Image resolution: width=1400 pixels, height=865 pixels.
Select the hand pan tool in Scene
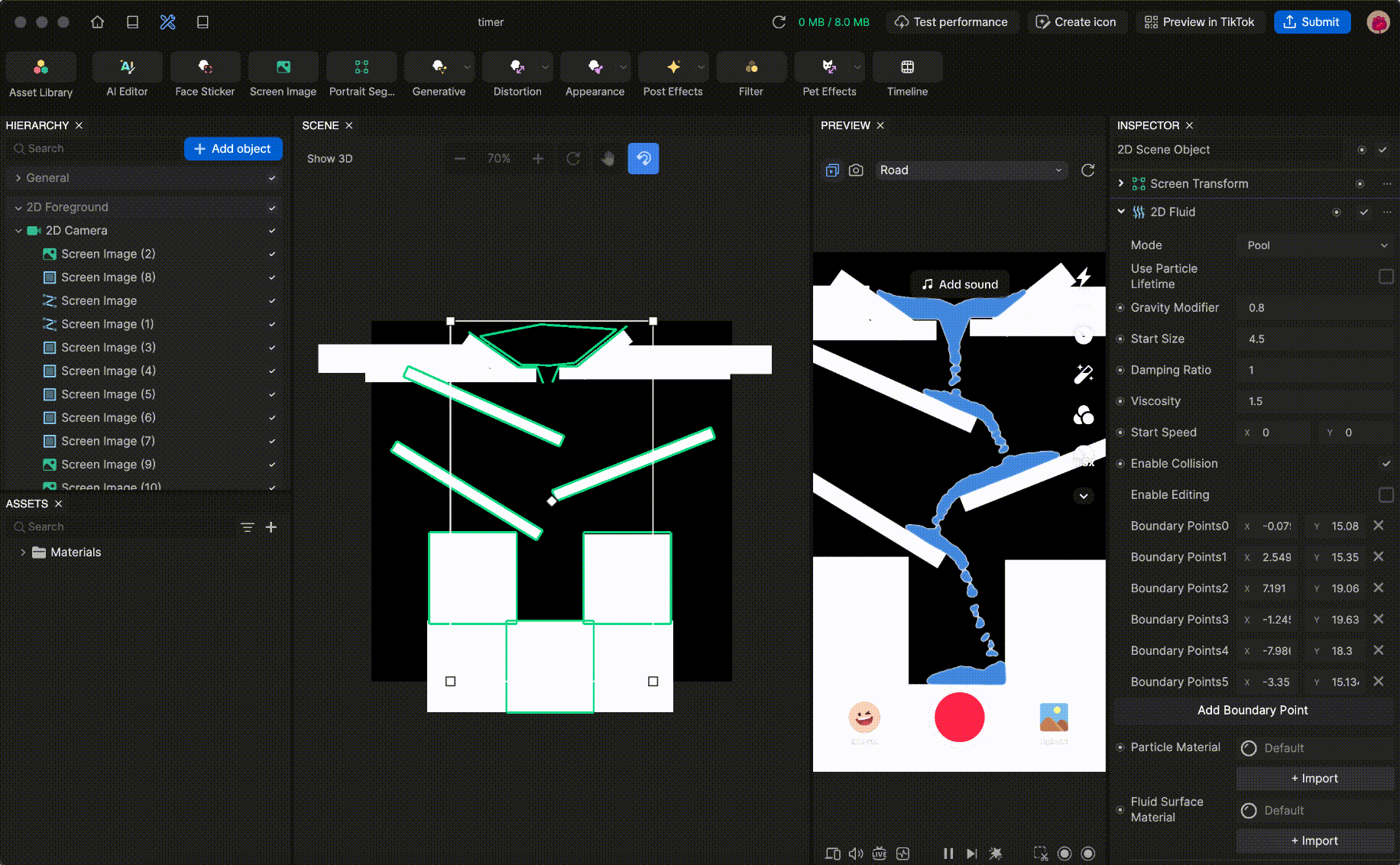pos(608,159)
